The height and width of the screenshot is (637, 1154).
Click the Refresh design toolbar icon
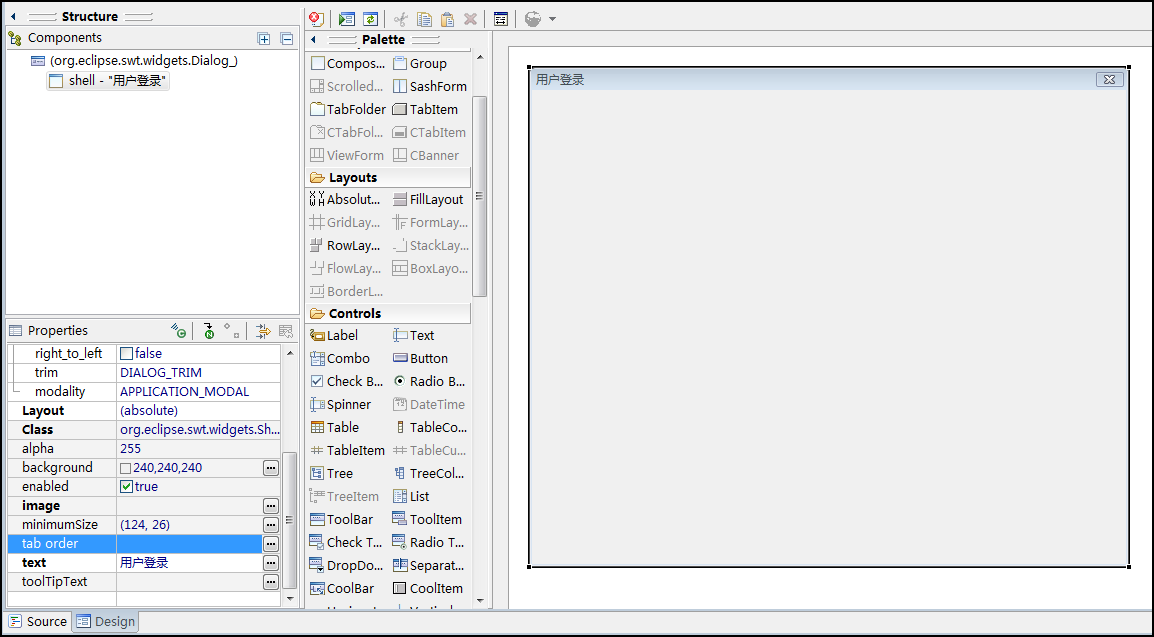point(371,19)
